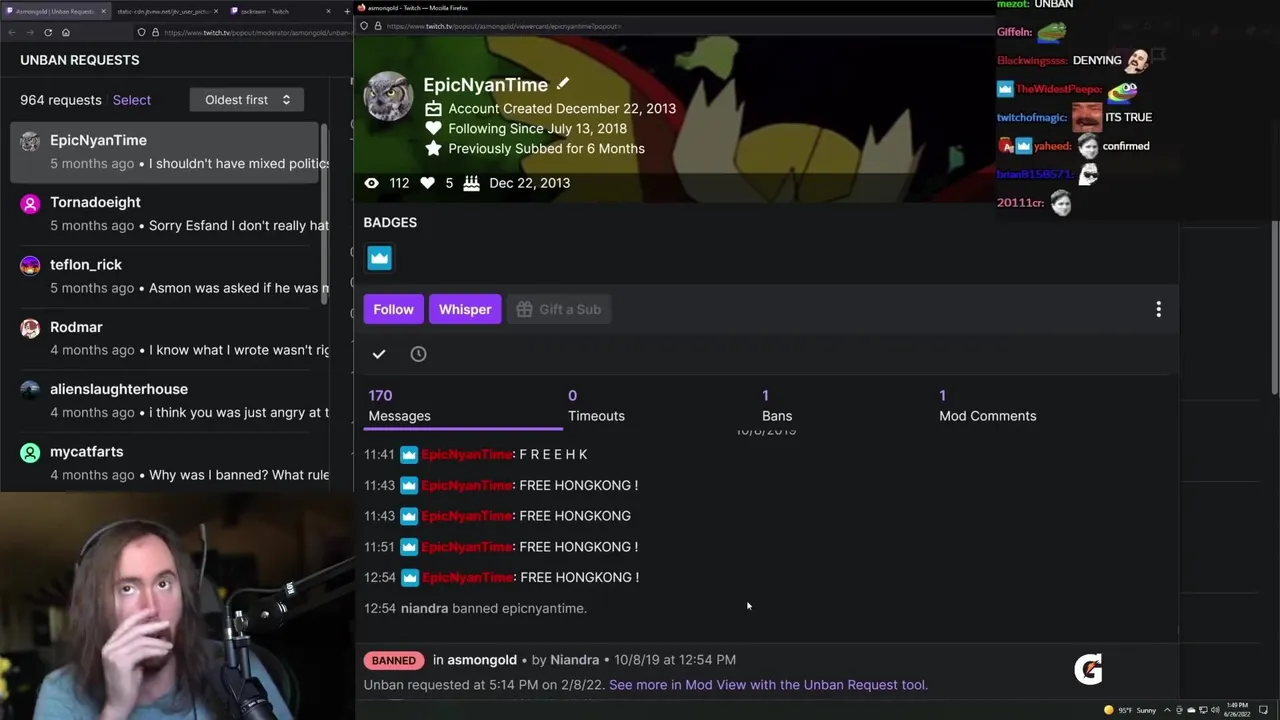Follow EpicNyanTime with the Follow button

[x=393, y=309]
